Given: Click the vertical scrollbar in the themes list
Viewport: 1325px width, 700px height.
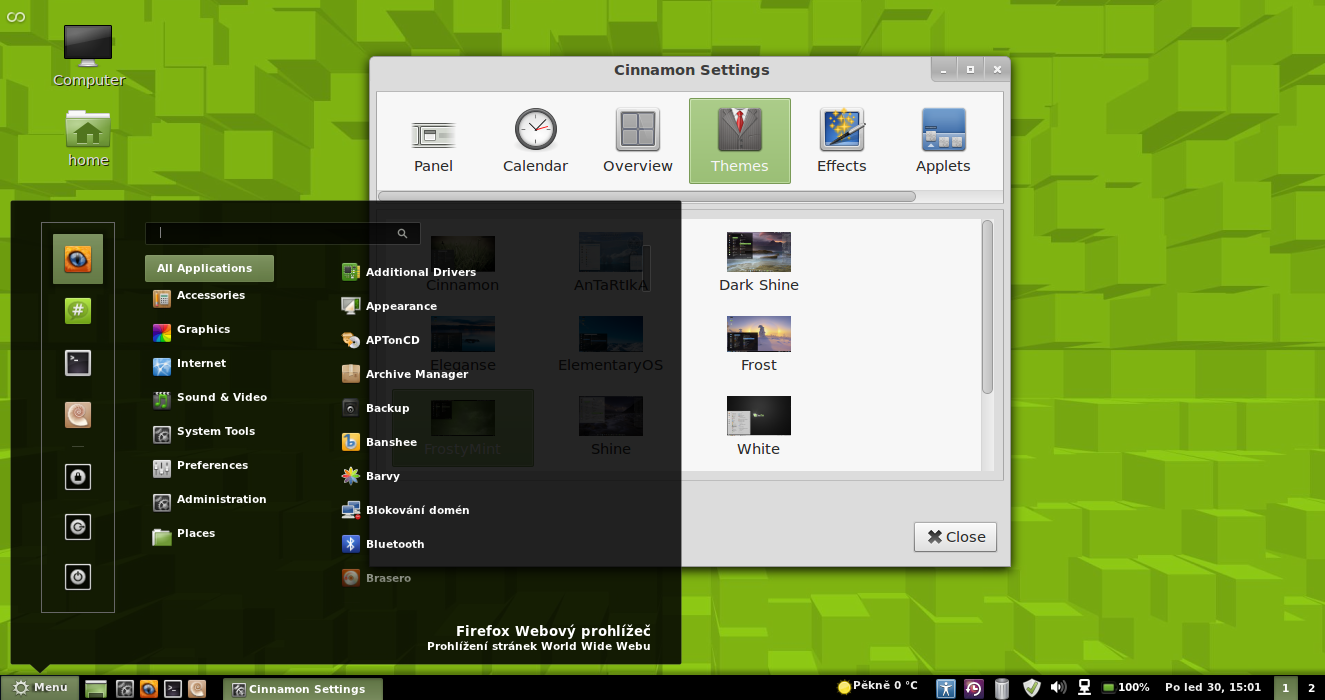Looking at the screenshot, I should pyautogui.click(x=988, y=307).
